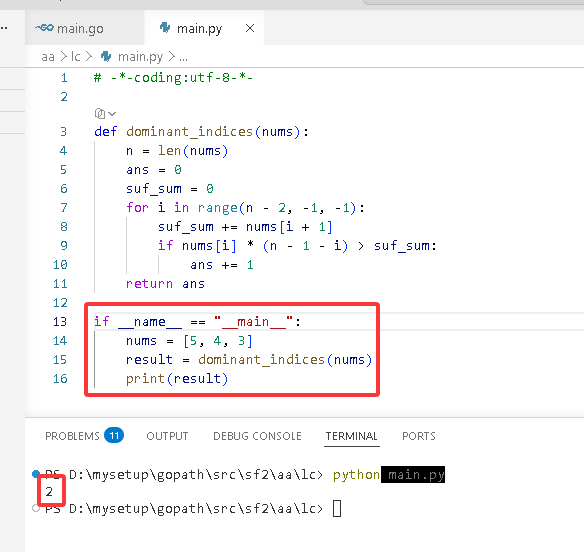
Task: Click the Python icon in the breadcrumb
Action: pyautogui.click(x=106, y=57)
